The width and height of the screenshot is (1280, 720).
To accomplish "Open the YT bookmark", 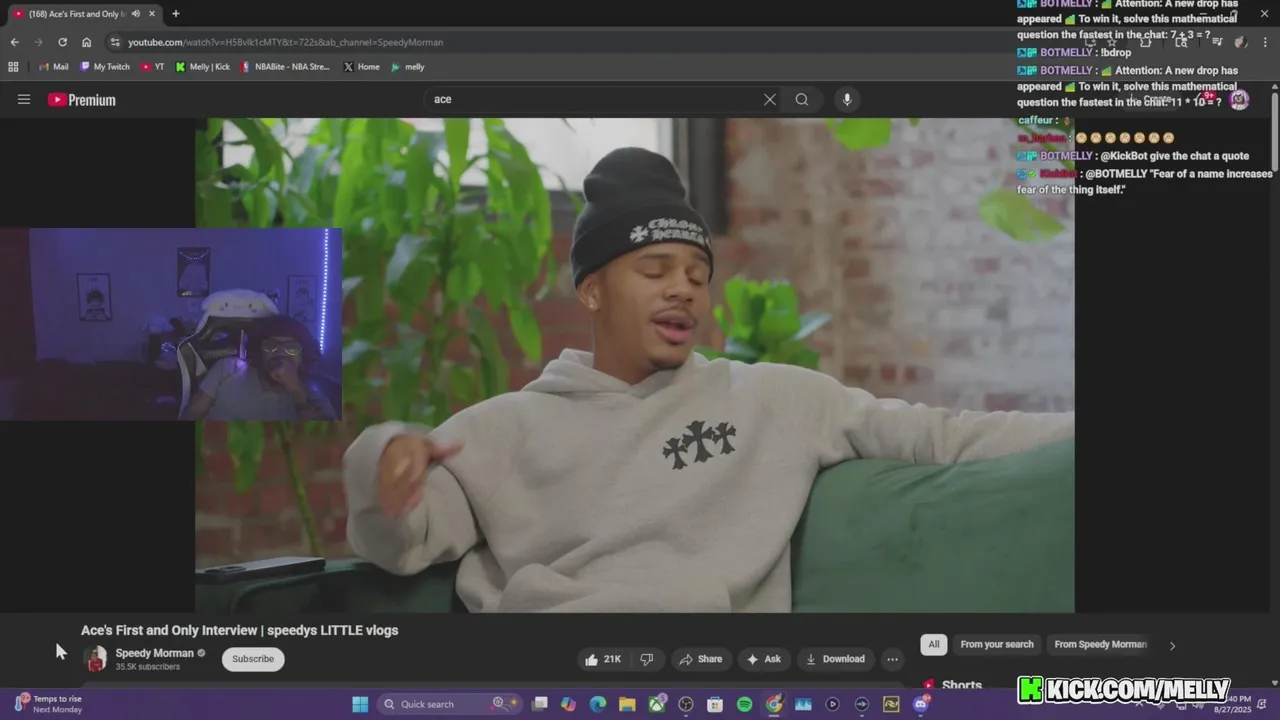I will 153,67.
